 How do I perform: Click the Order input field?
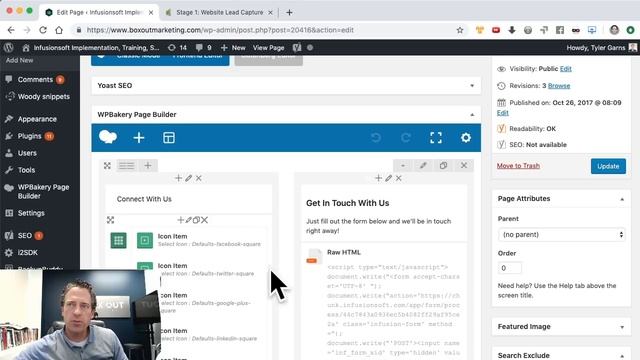(x=509, y=268)
